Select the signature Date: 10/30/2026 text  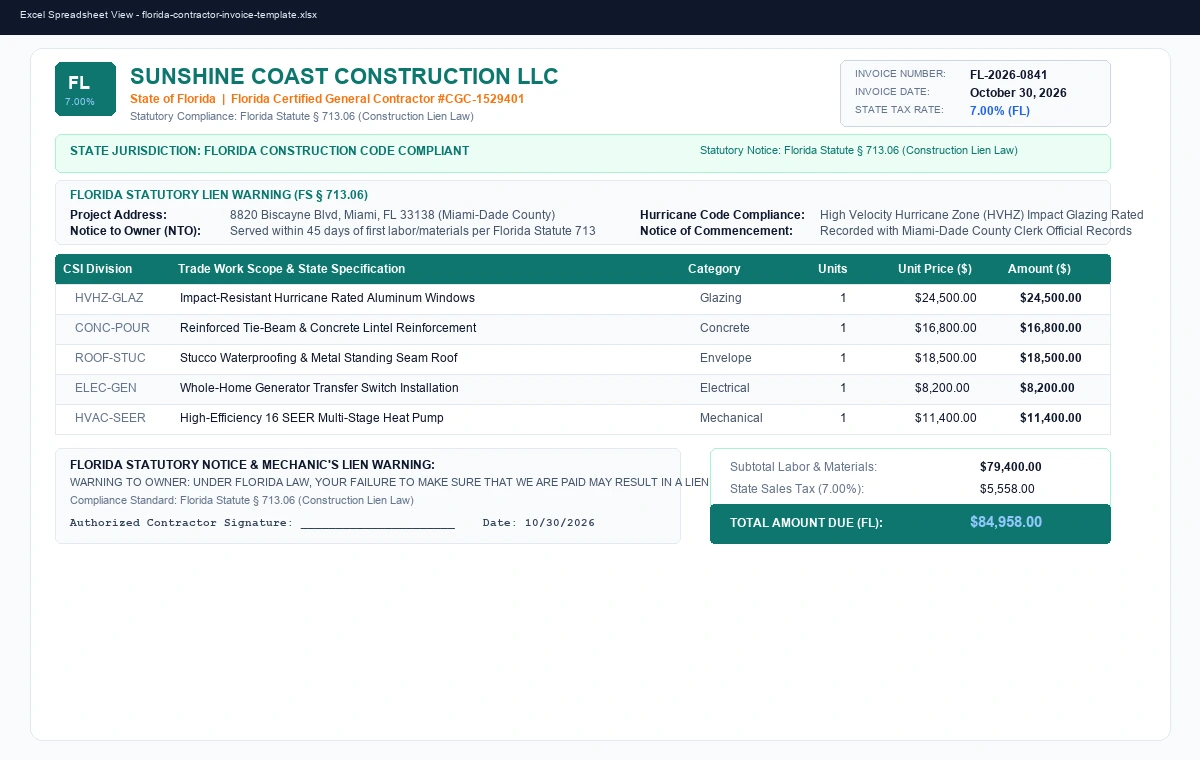538,523
